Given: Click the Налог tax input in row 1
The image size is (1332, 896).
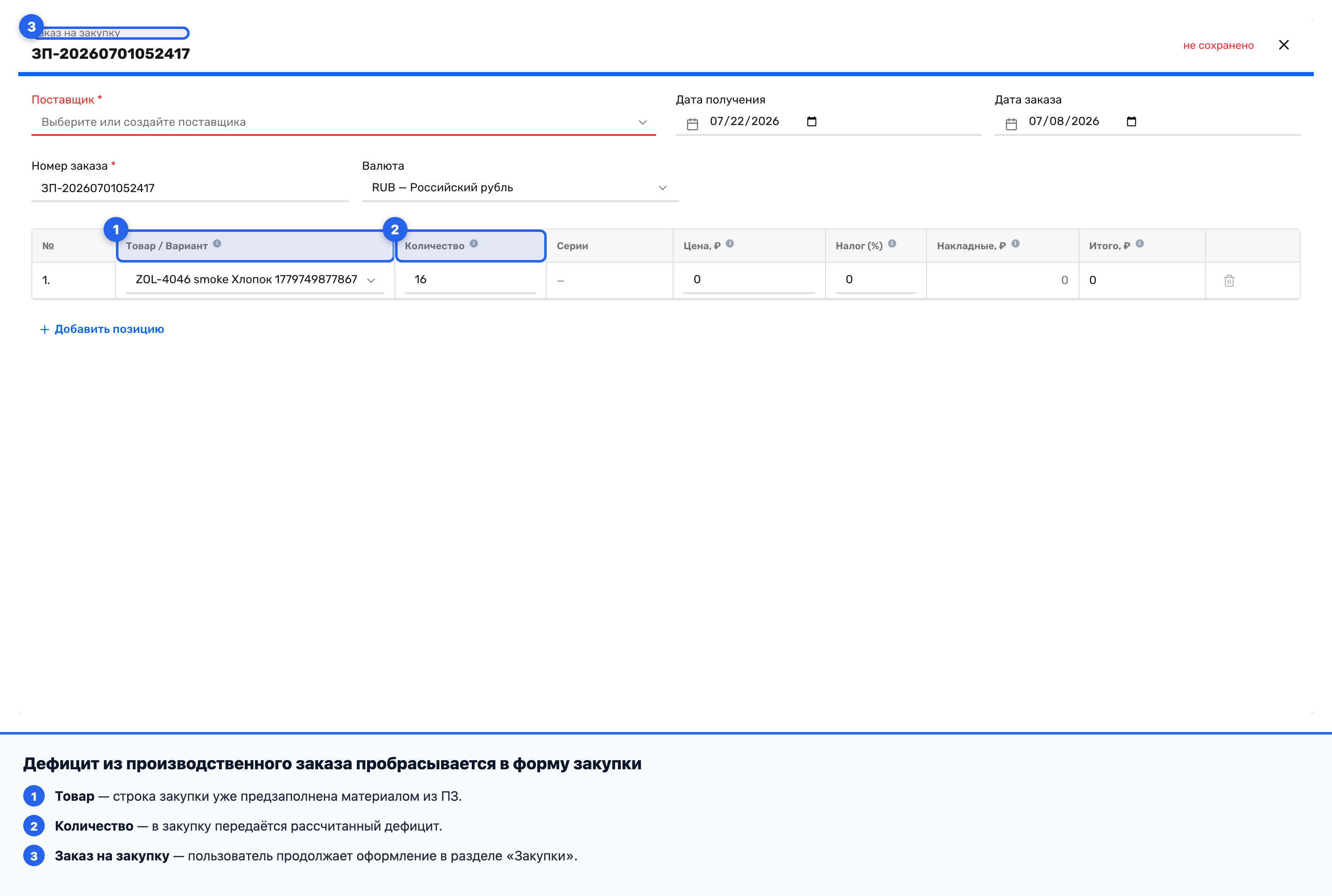Looking at the screenshot, I should (876, 279).
